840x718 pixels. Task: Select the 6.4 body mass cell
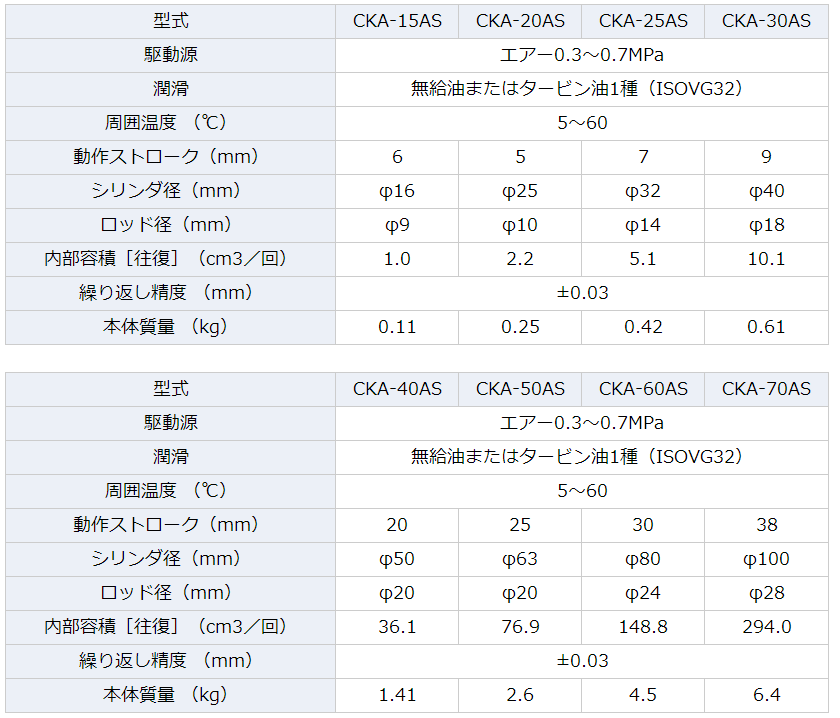point(767,695)
